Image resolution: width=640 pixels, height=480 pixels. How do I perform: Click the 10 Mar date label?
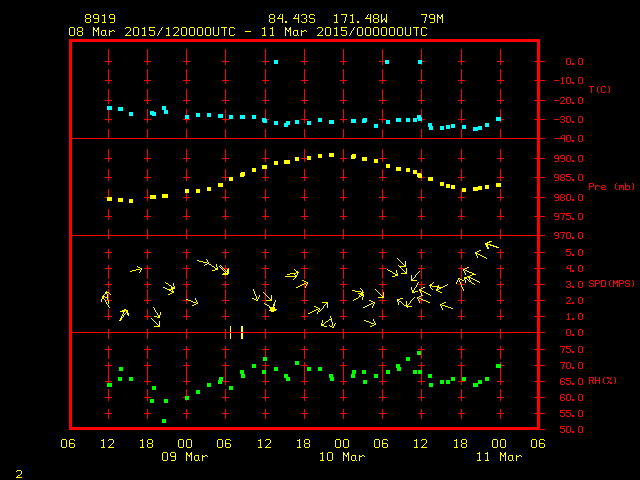point(341,457)
